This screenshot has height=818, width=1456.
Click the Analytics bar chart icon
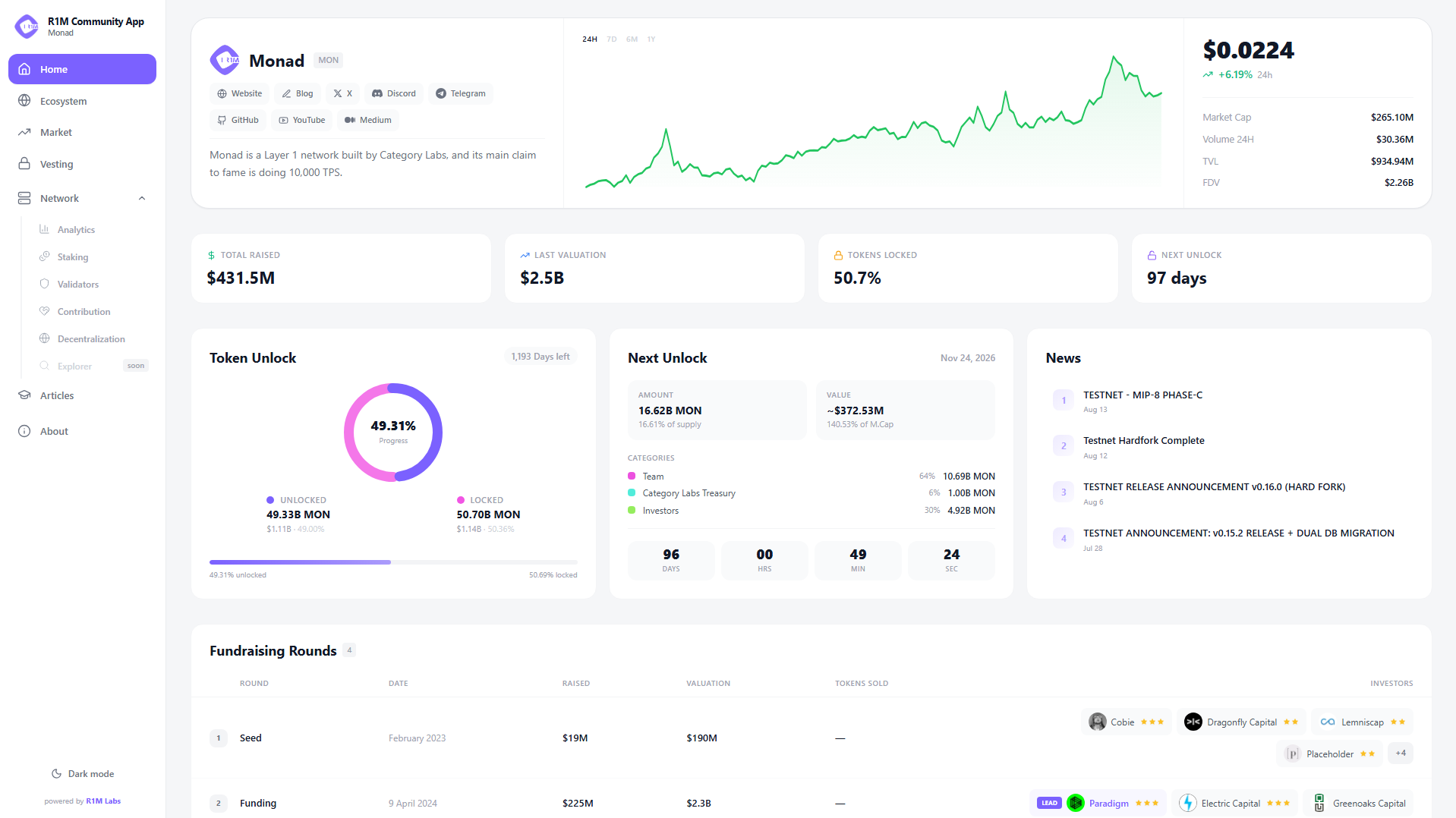pos(45,229)
